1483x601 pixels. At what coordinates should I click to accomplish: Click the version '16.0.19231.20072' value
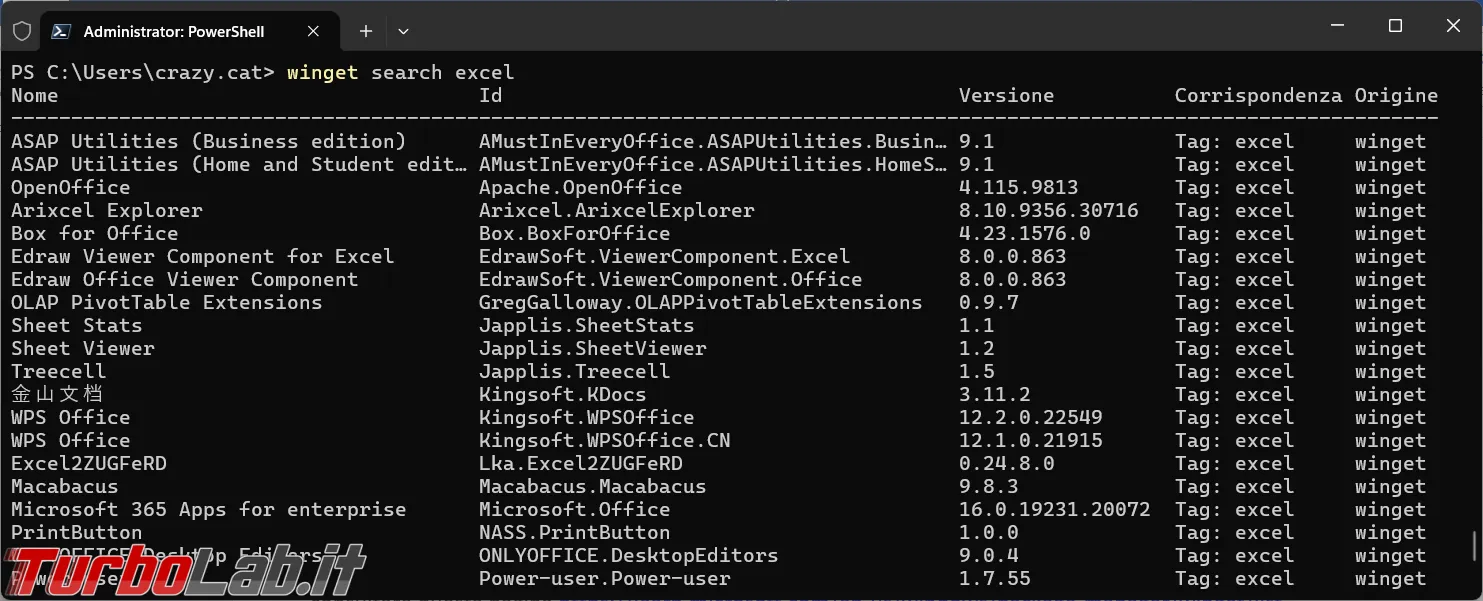click(1054, 510)
